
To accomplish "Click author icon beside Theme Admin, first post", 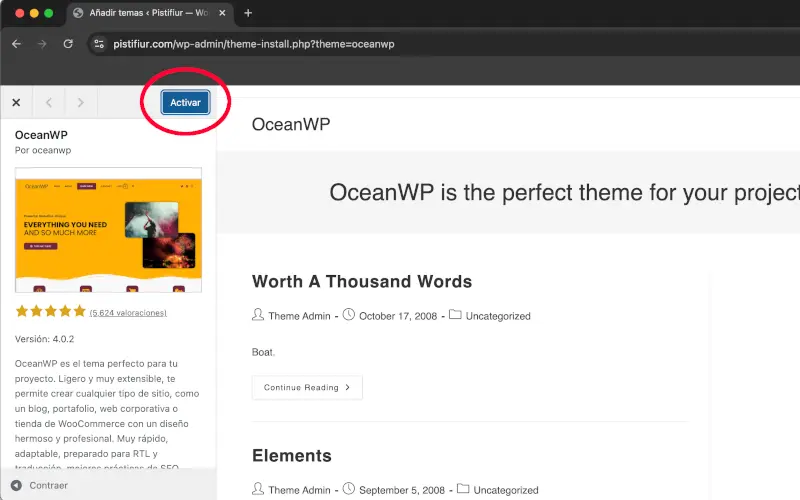I will (258, 315).
